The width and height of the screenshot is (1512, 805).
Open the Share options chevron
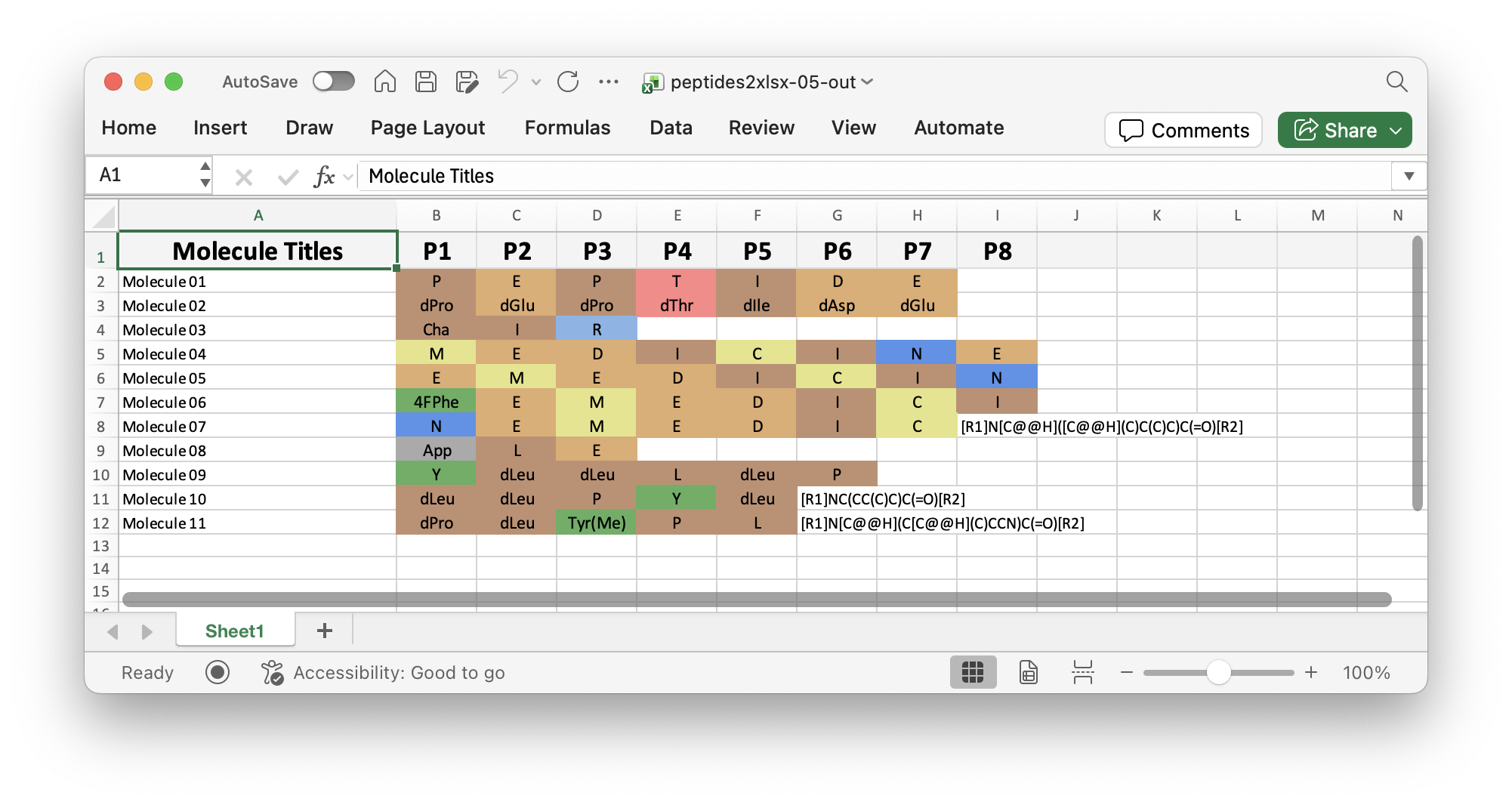pyautogui.click(x=1396, y=131)
